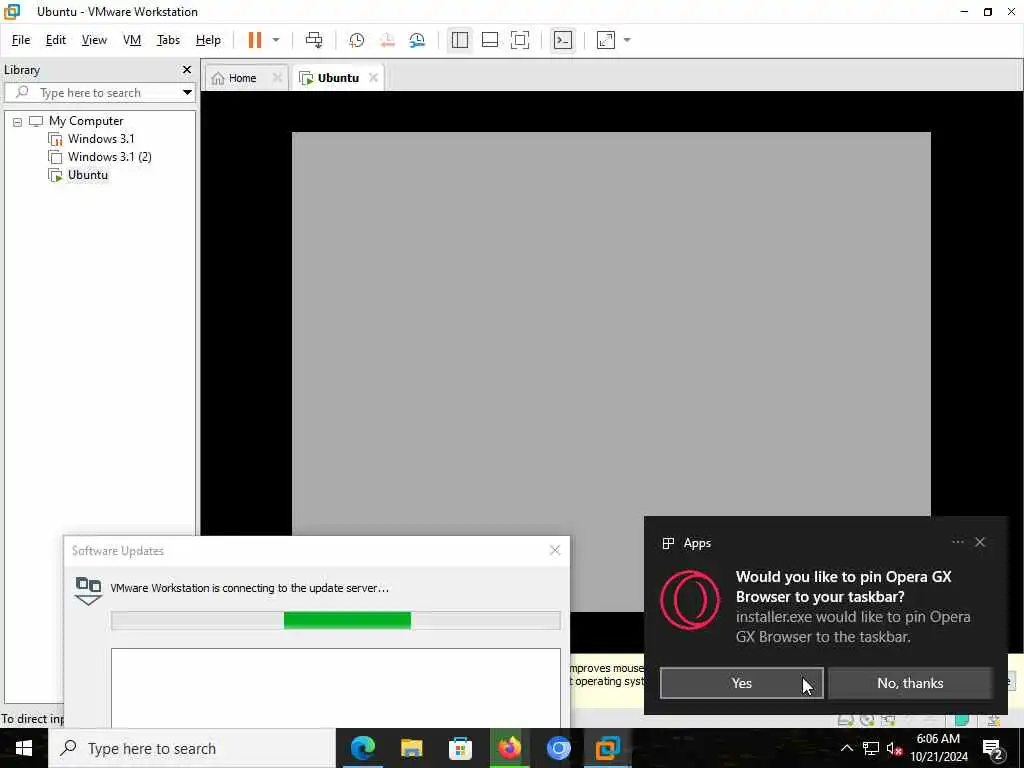
Task: Select My Computer in the library tree
Action: (86, 121)
